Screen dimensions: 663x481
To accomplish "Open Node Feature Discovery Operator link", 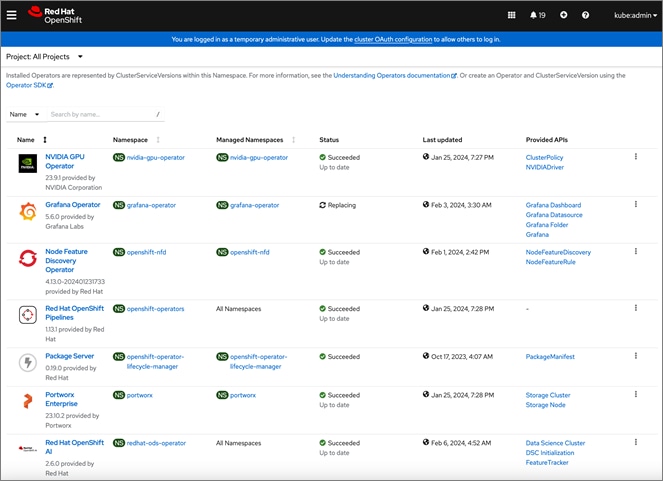I will [66, 260].
